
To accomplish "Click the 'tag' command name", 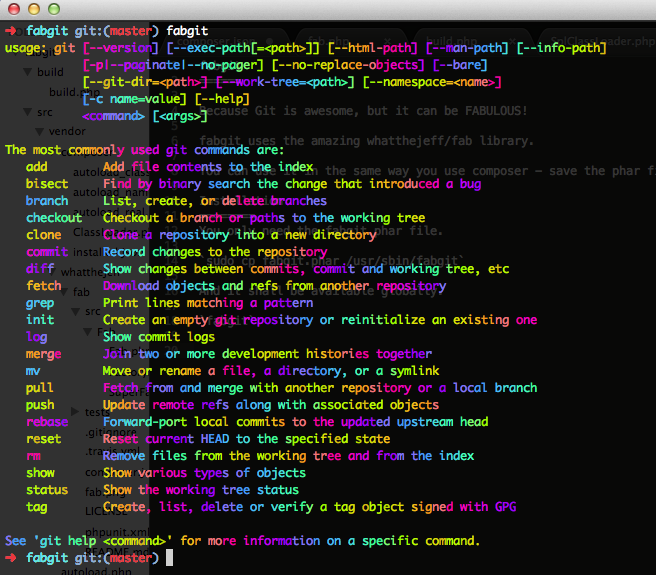I will click(36, 507).
